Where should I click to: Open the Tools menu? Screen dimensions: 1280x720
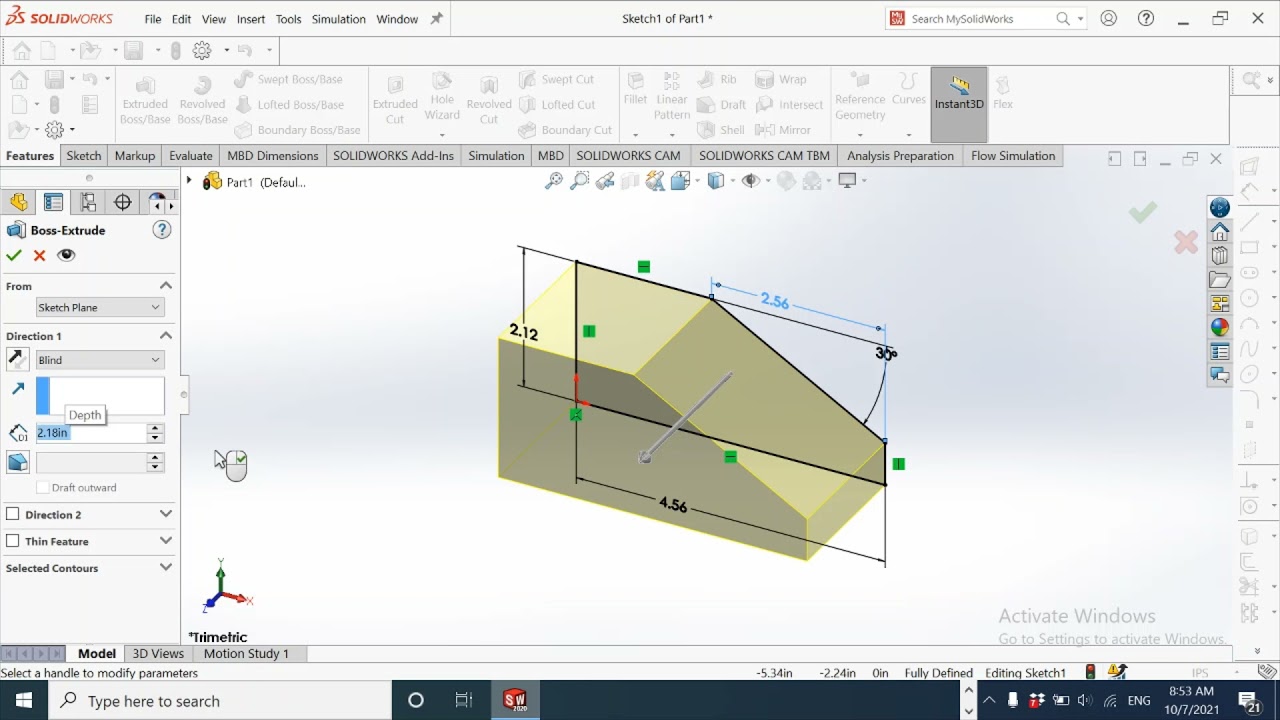(x=288, y=19)
